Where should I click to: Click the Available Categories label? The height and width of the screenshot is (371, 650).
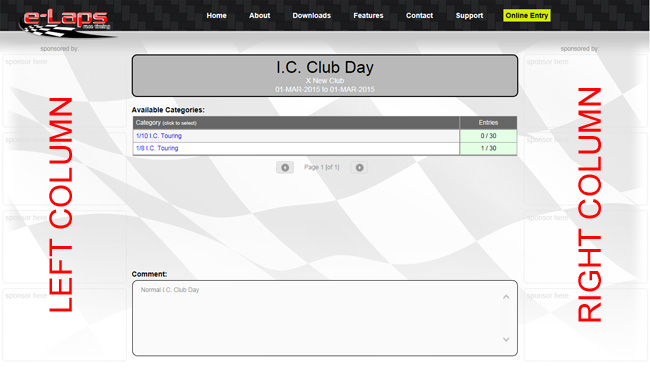tap(168, 110)
